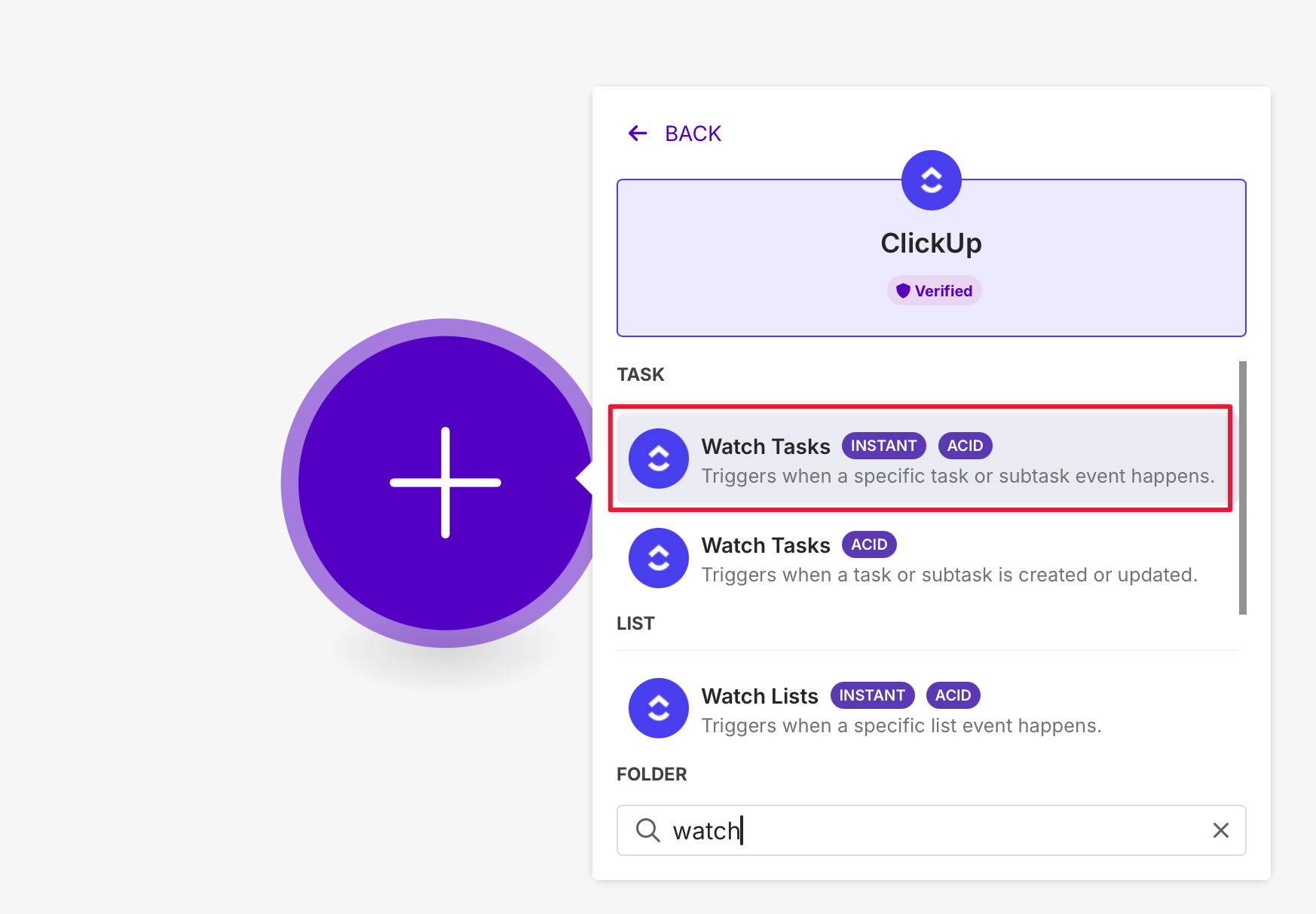
Task: Click the TASK section heading
Action: click(641, 375)
